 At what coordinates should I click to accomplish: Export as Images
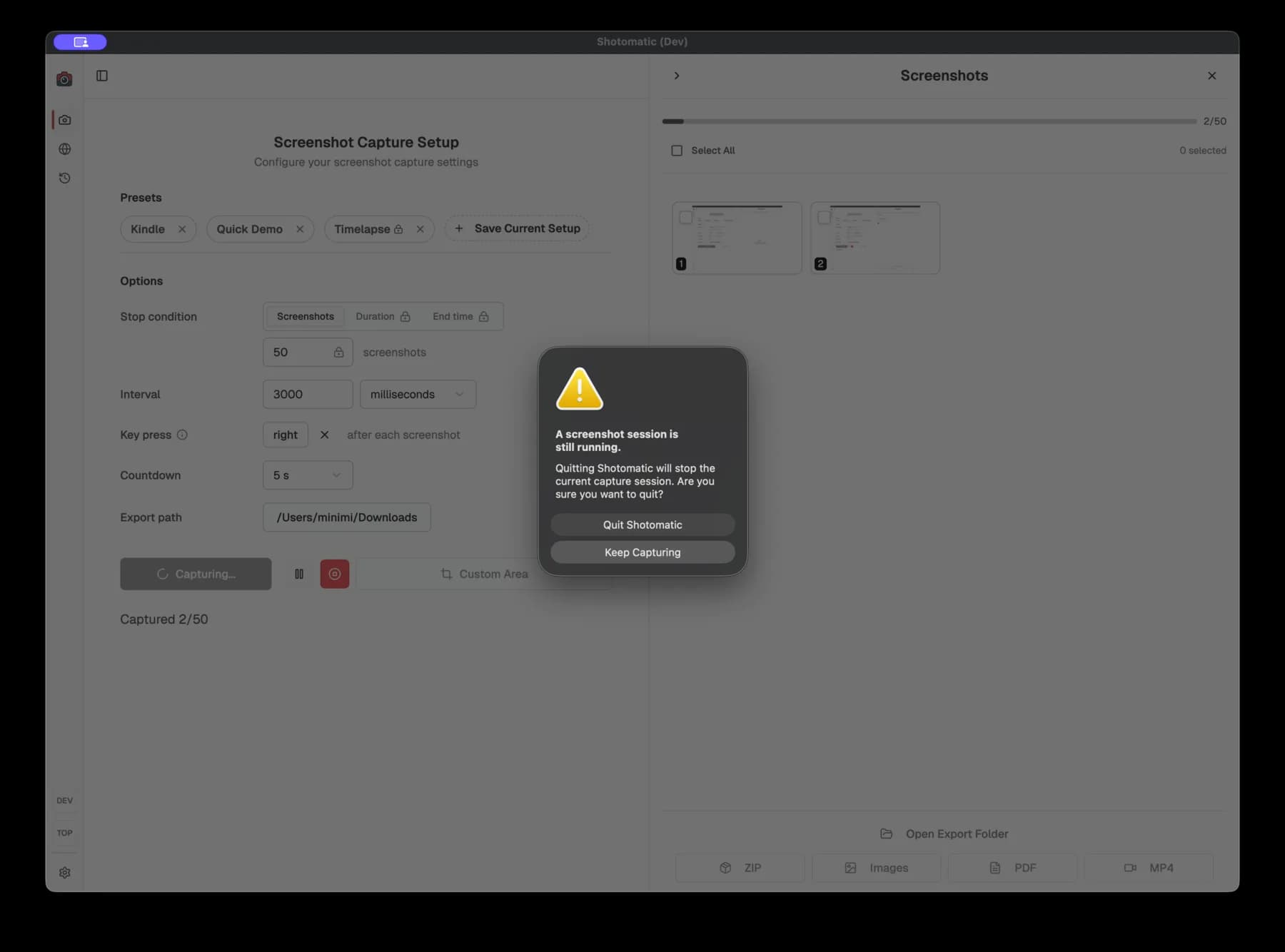click(876, 868)
